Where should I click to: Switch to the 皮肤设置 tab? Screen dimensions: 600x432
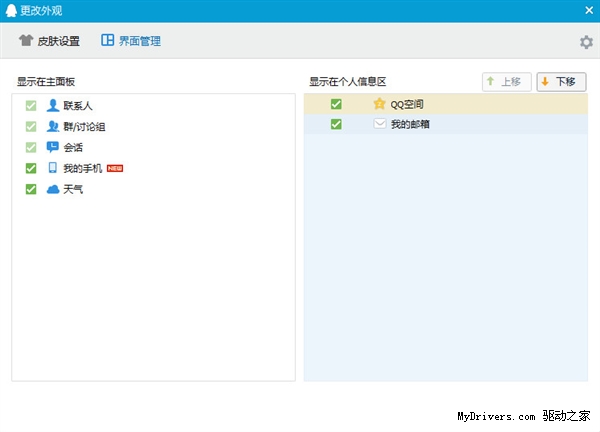(49, 42)
